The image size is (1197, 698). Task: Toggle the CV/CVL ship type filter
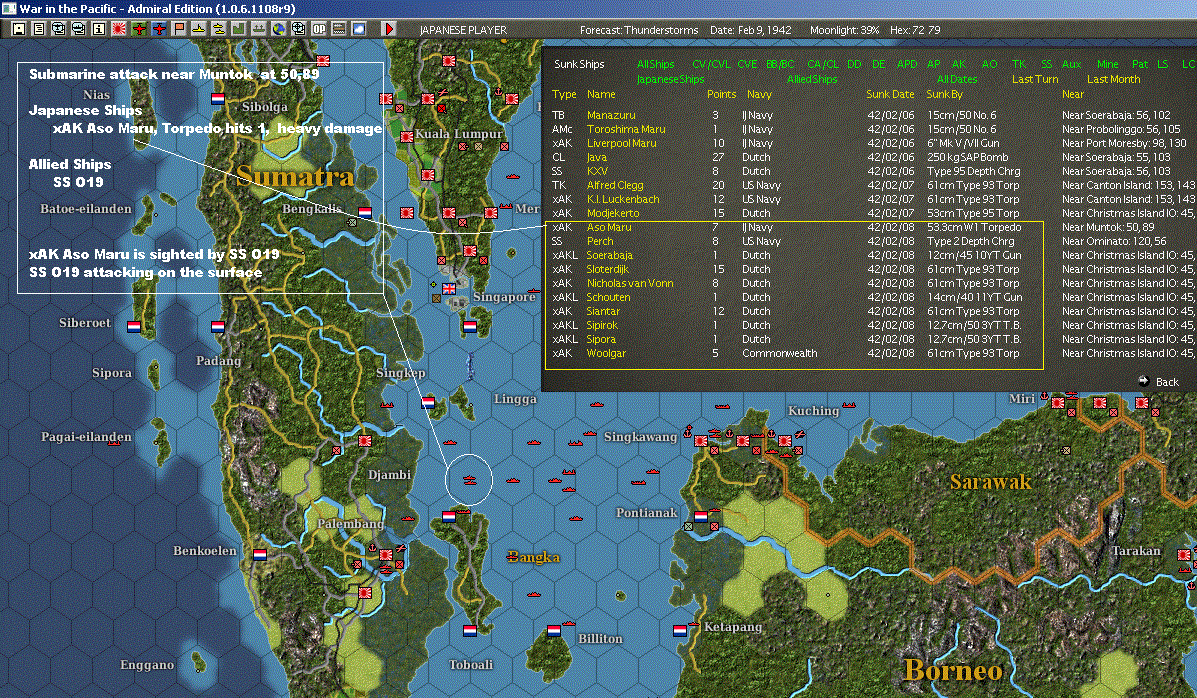[x=711, y=64]
